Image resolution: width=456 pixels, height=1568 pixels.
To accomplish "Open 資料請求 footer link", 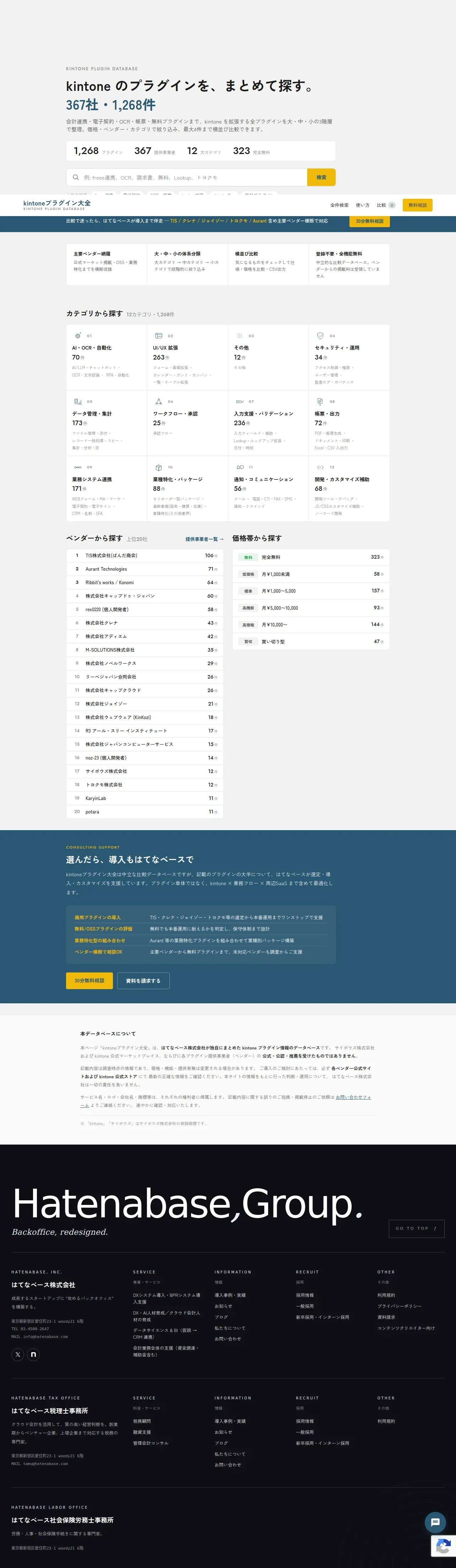I will click(x=386, y=1317).
